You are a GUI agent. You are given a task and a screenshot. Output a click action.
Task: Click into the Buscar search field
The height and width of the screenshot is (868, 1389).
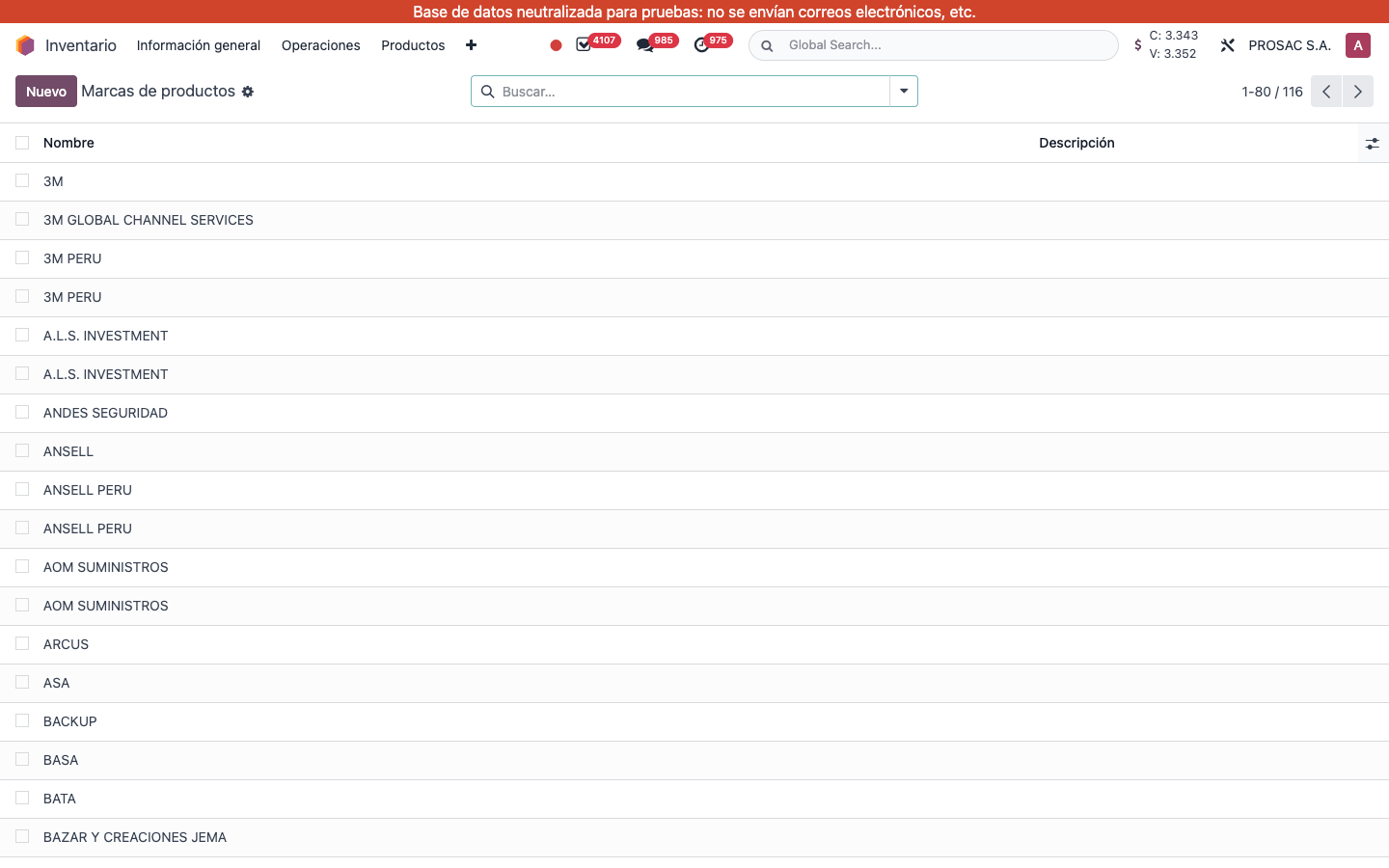click(693, 92)
